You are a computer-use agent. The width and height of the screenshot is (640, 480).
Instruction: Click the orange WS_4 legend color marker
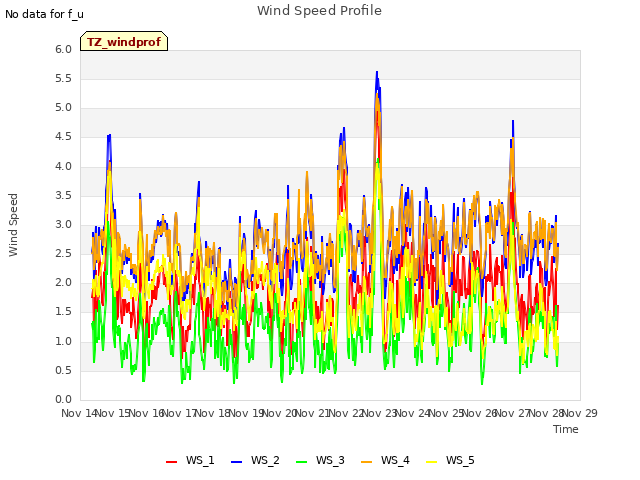click(x=367, y=462)
